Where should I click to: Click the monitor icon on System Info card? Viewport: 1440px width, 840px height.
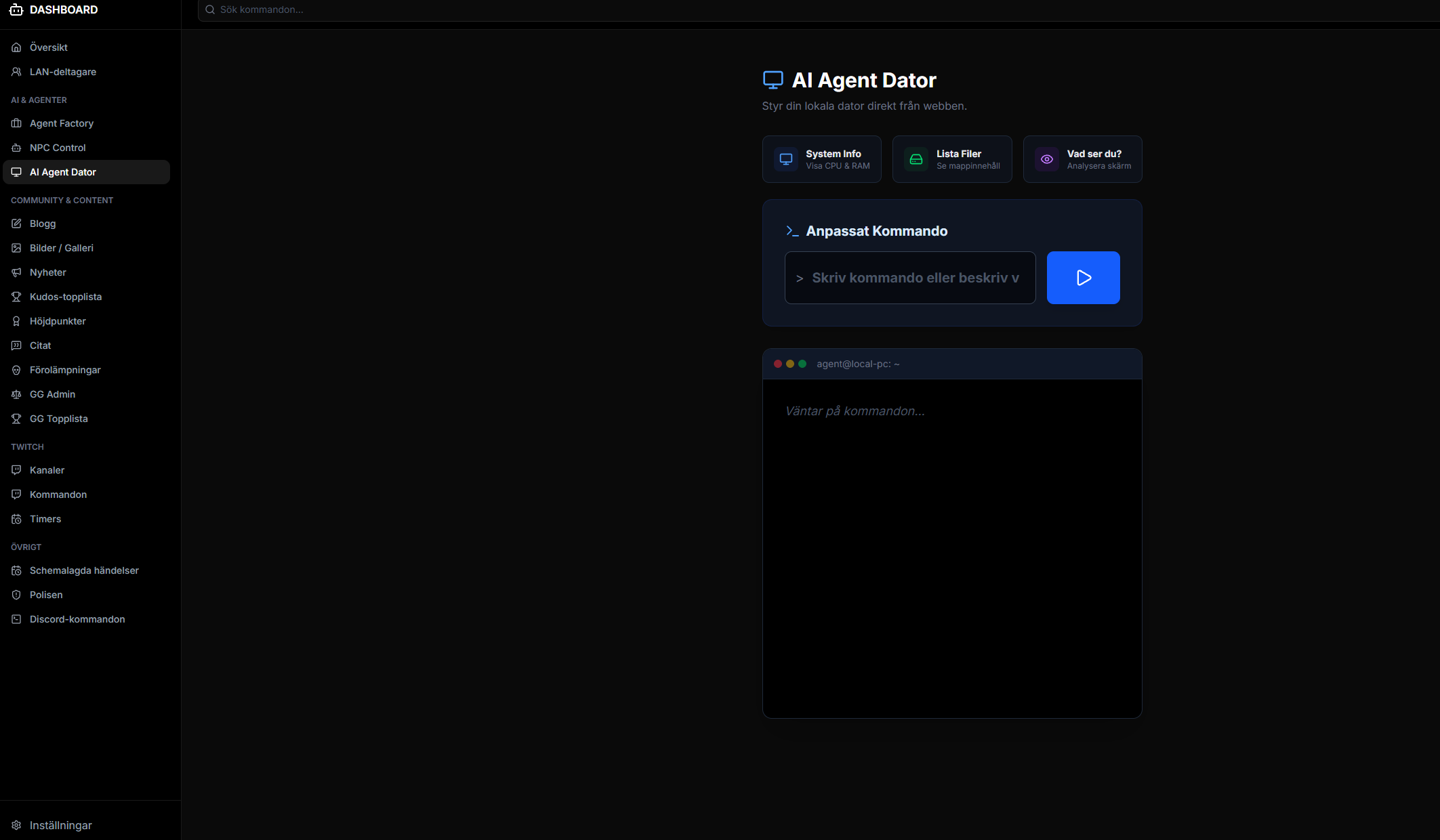point(786,159)
